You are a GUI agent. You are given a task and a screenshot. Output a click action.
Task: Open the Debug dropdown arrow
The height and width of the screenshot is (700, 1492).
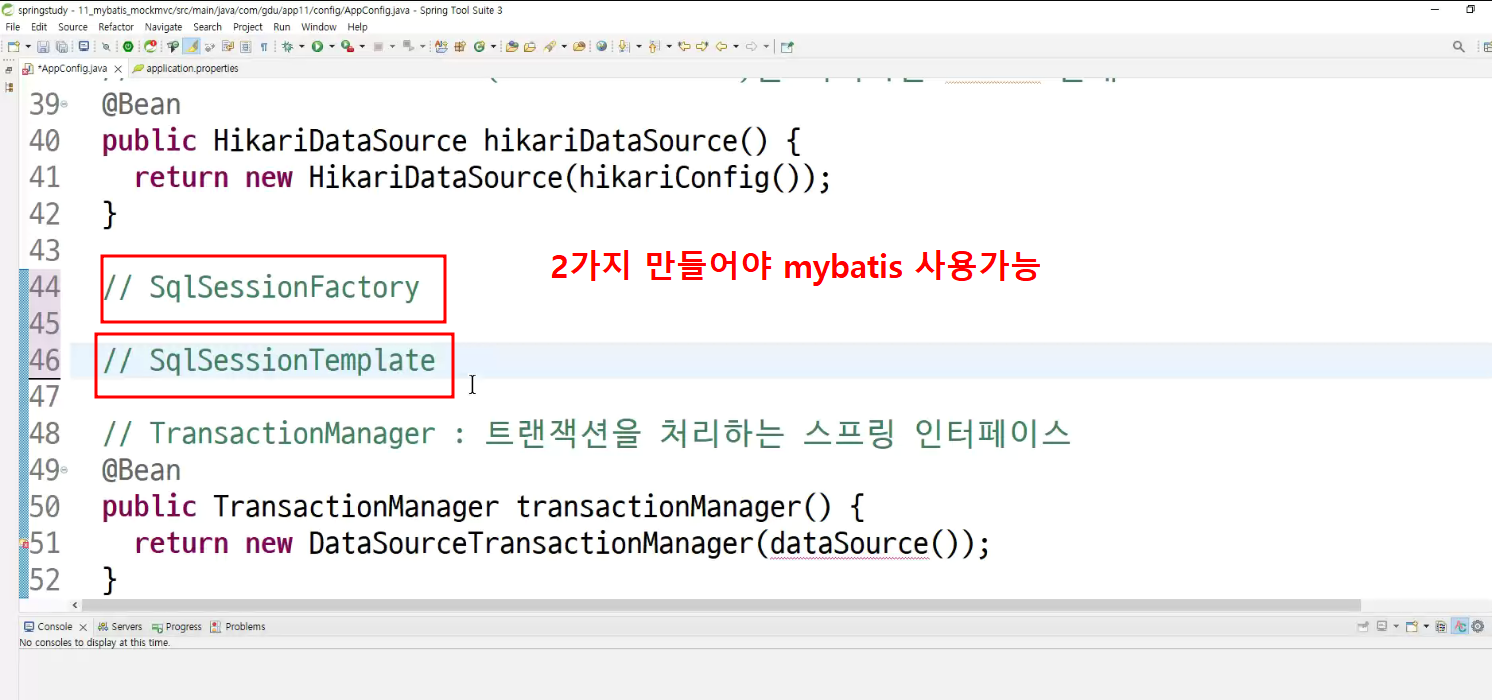click(302, 46)
